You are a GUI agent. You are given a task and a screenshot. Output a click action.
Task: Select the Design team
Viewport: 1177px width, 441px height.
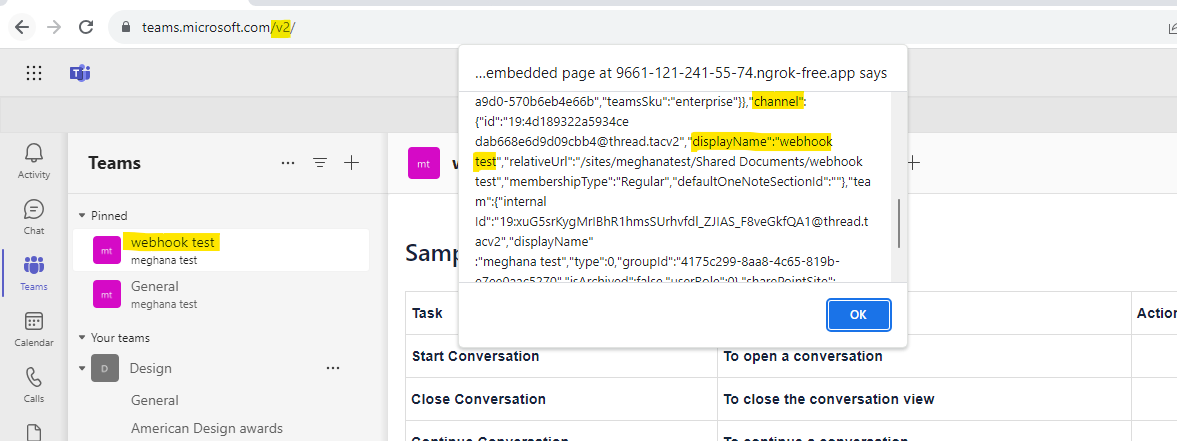(150, 368)
